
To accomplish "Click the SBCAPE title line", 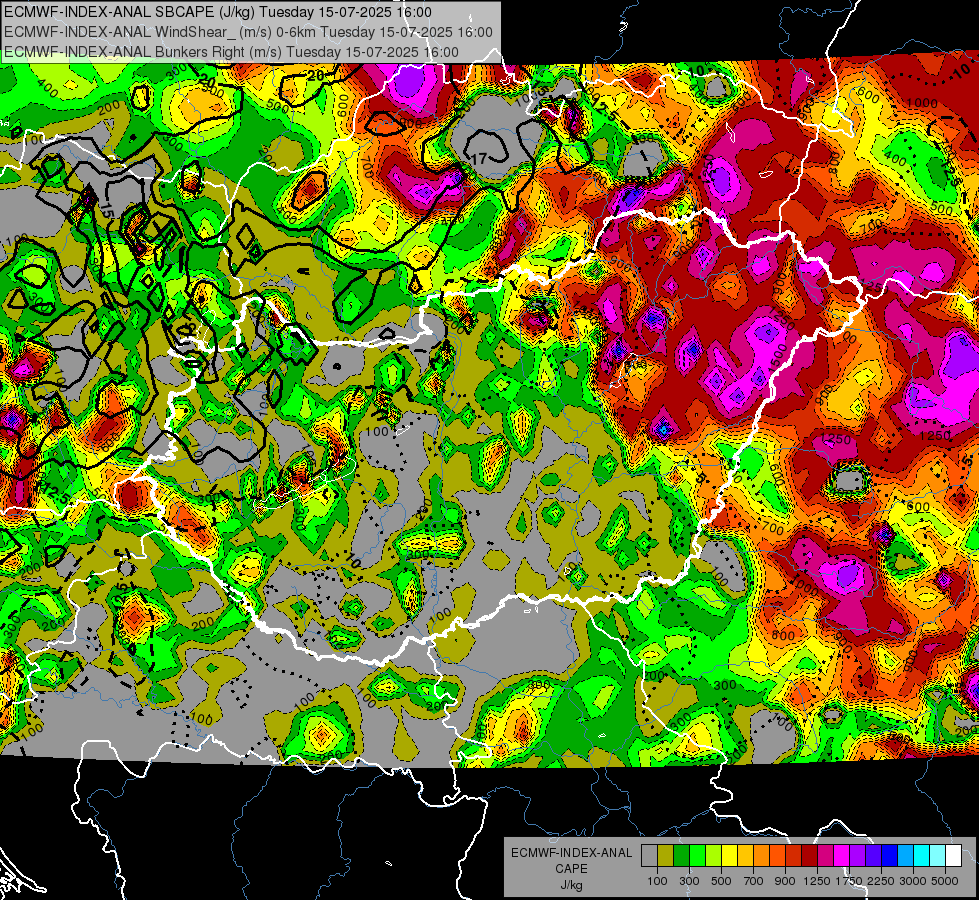I will (x=217, y=12).
